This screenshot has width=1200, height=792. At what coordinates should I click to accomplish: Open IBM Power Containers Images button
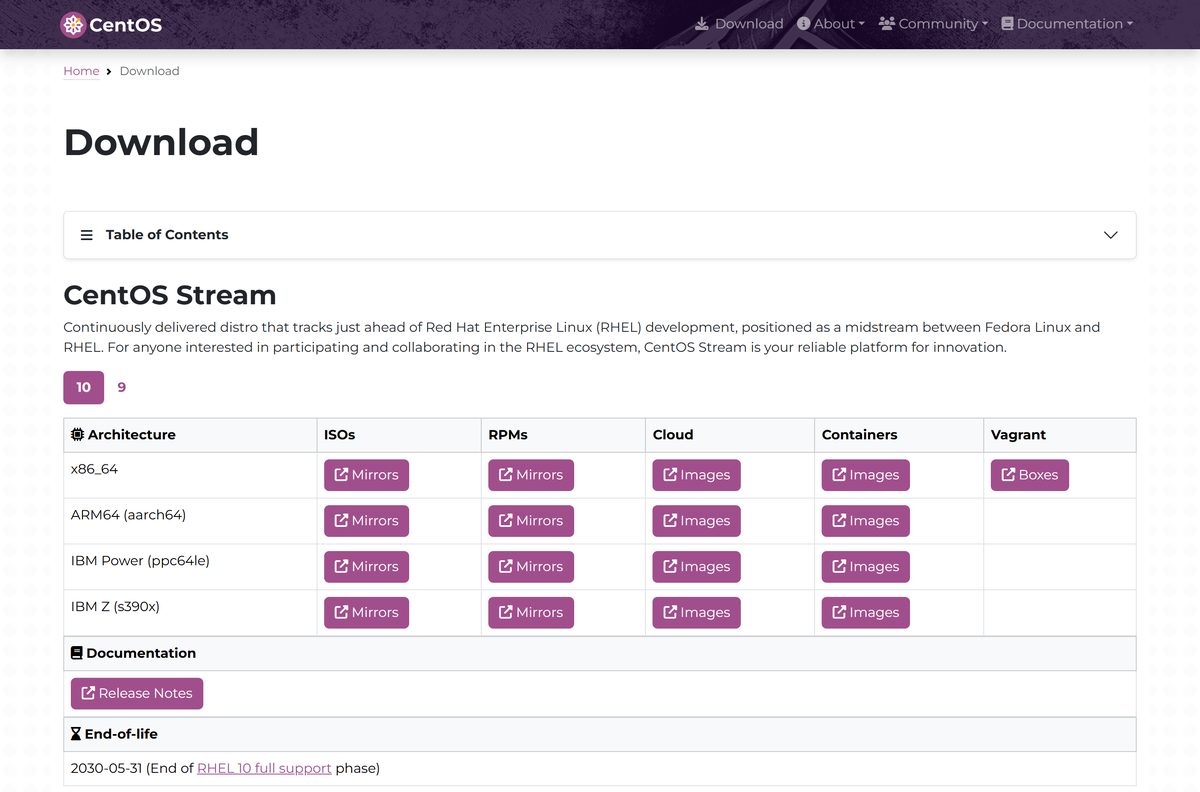pyautogui.click(x=866, y=567)
